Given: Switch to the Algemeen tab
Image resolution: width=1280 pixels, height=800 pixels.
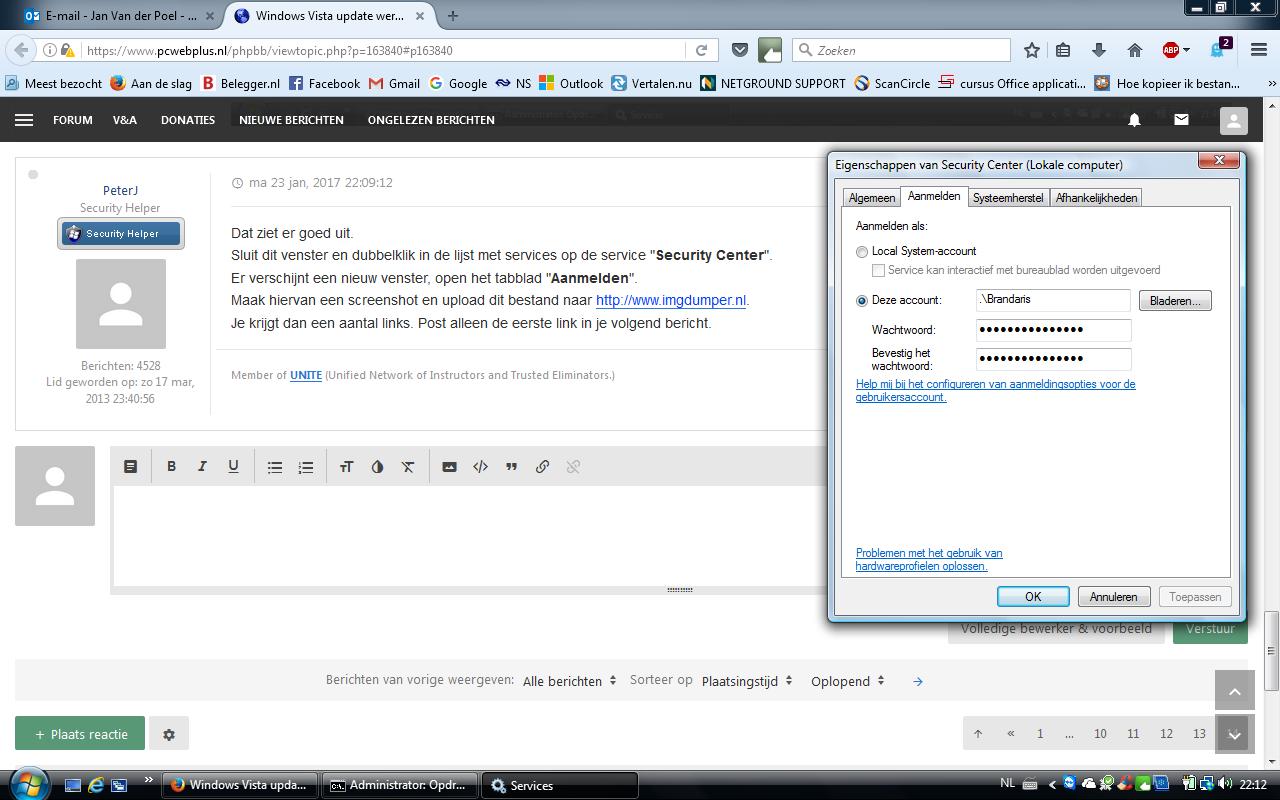Looking at the screenshot, I should point(872,198).
